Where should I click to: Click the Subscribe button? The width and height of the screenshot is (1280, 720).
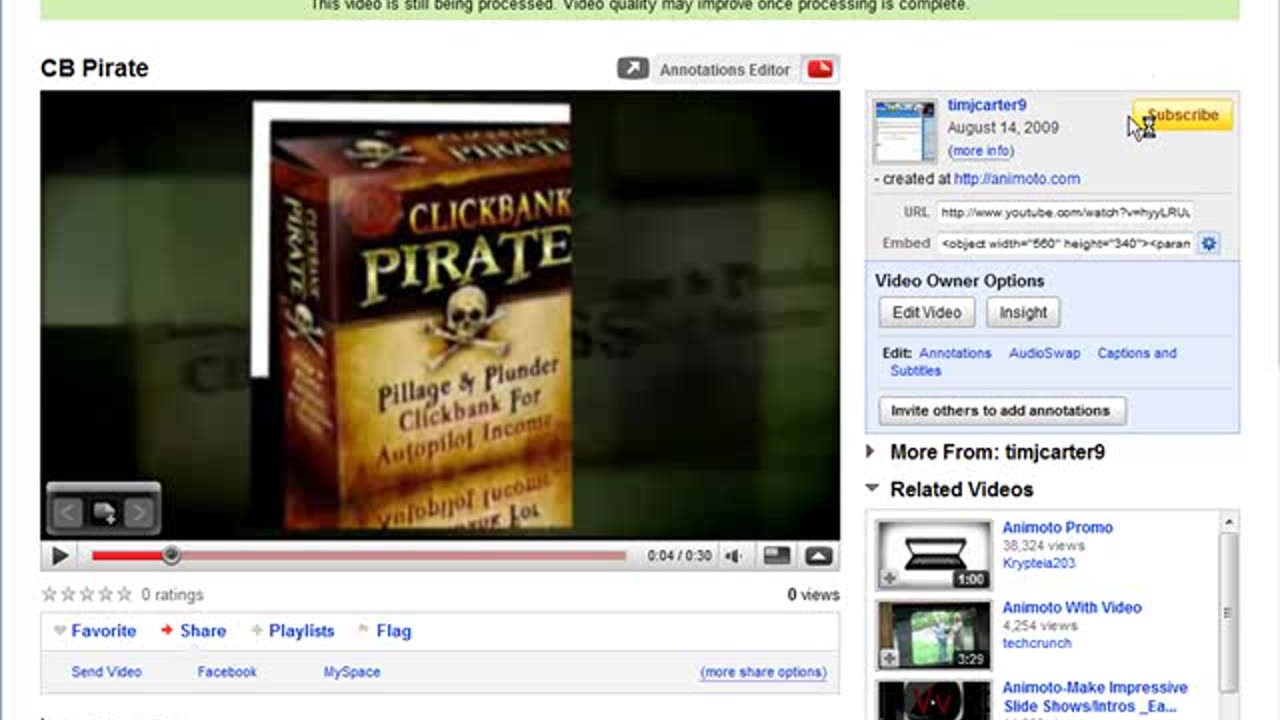(1183, 115)
